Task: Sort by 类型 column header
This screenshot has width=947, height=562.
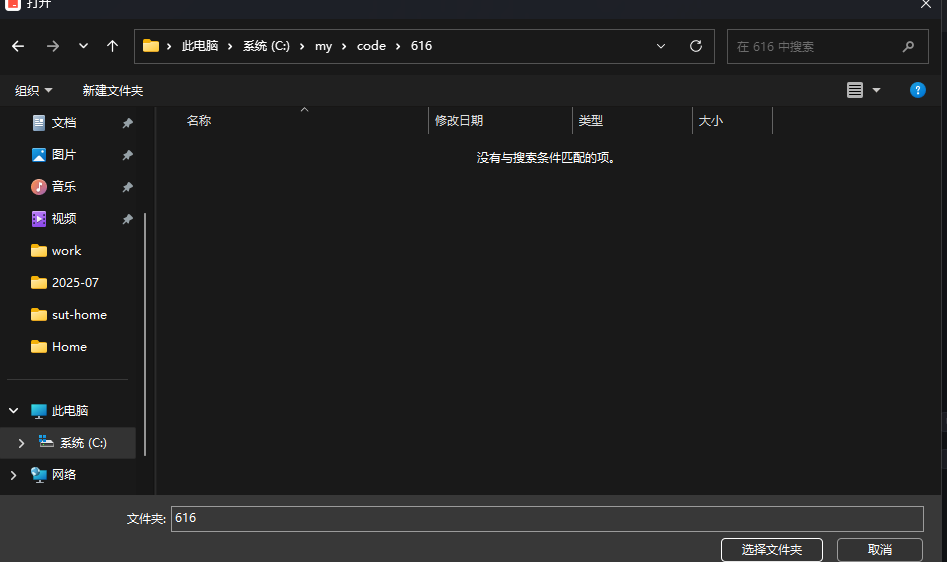Action: (591, 121)
